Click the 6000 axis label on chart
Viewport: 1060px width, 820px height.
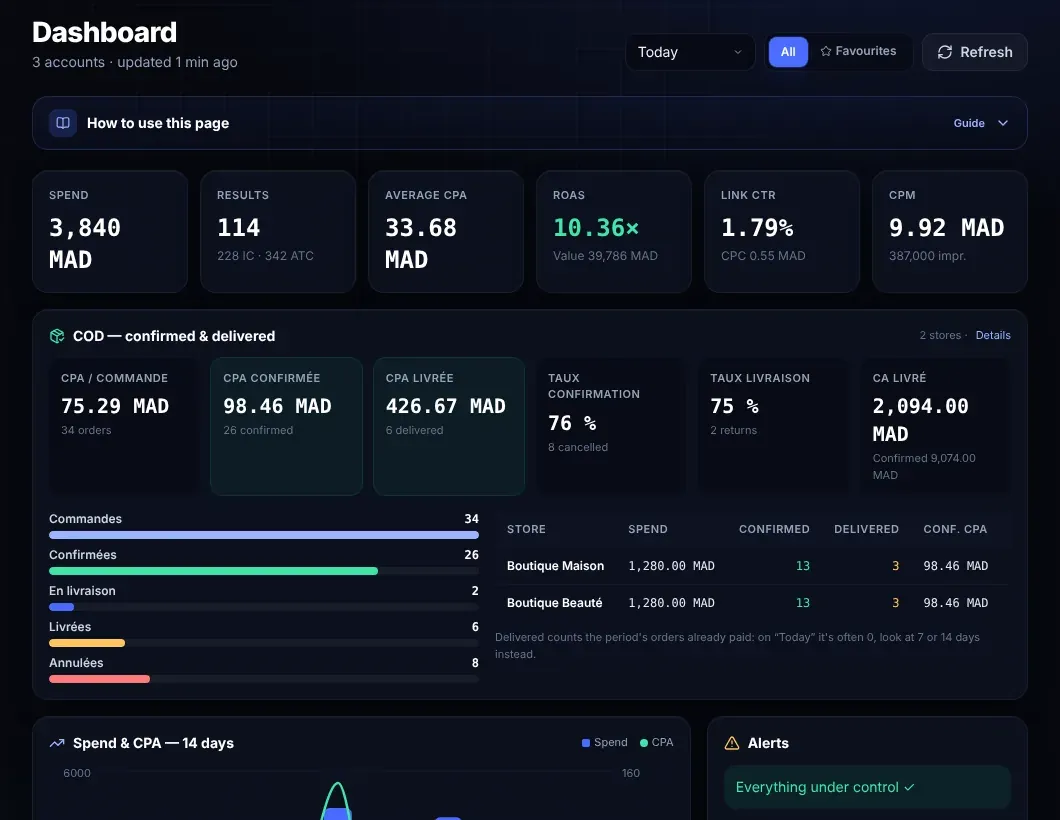coord(76,773)
